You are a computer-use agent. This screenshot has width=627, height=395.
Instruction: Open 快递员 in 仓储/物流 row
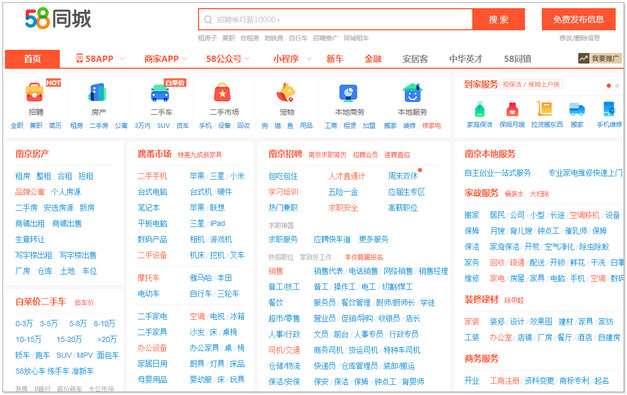[325, 366]
